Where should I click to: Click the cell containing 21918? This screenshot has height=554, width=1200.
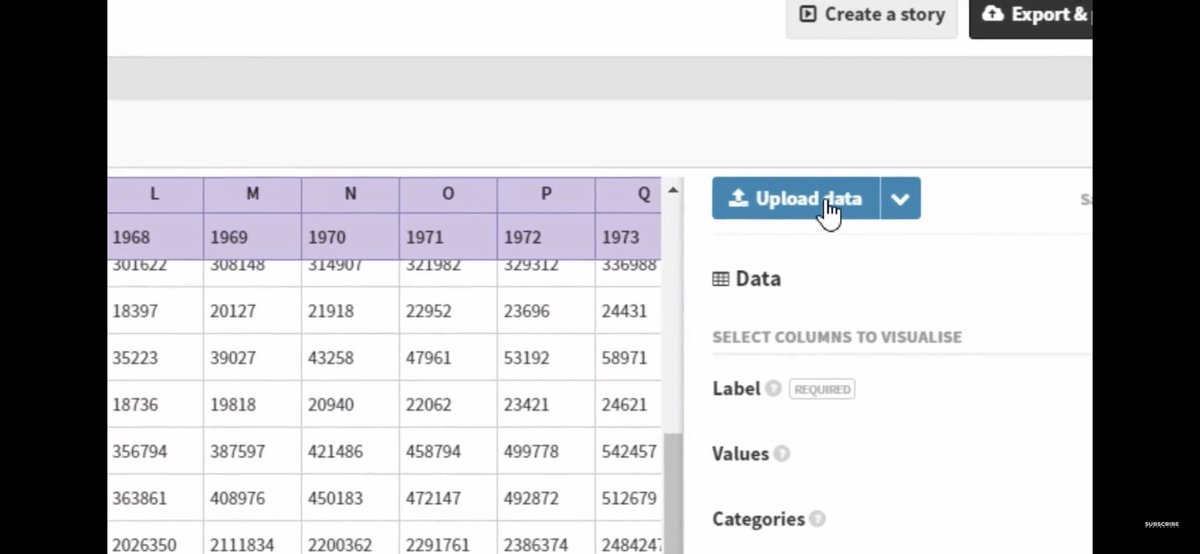(x=351, y=311)
